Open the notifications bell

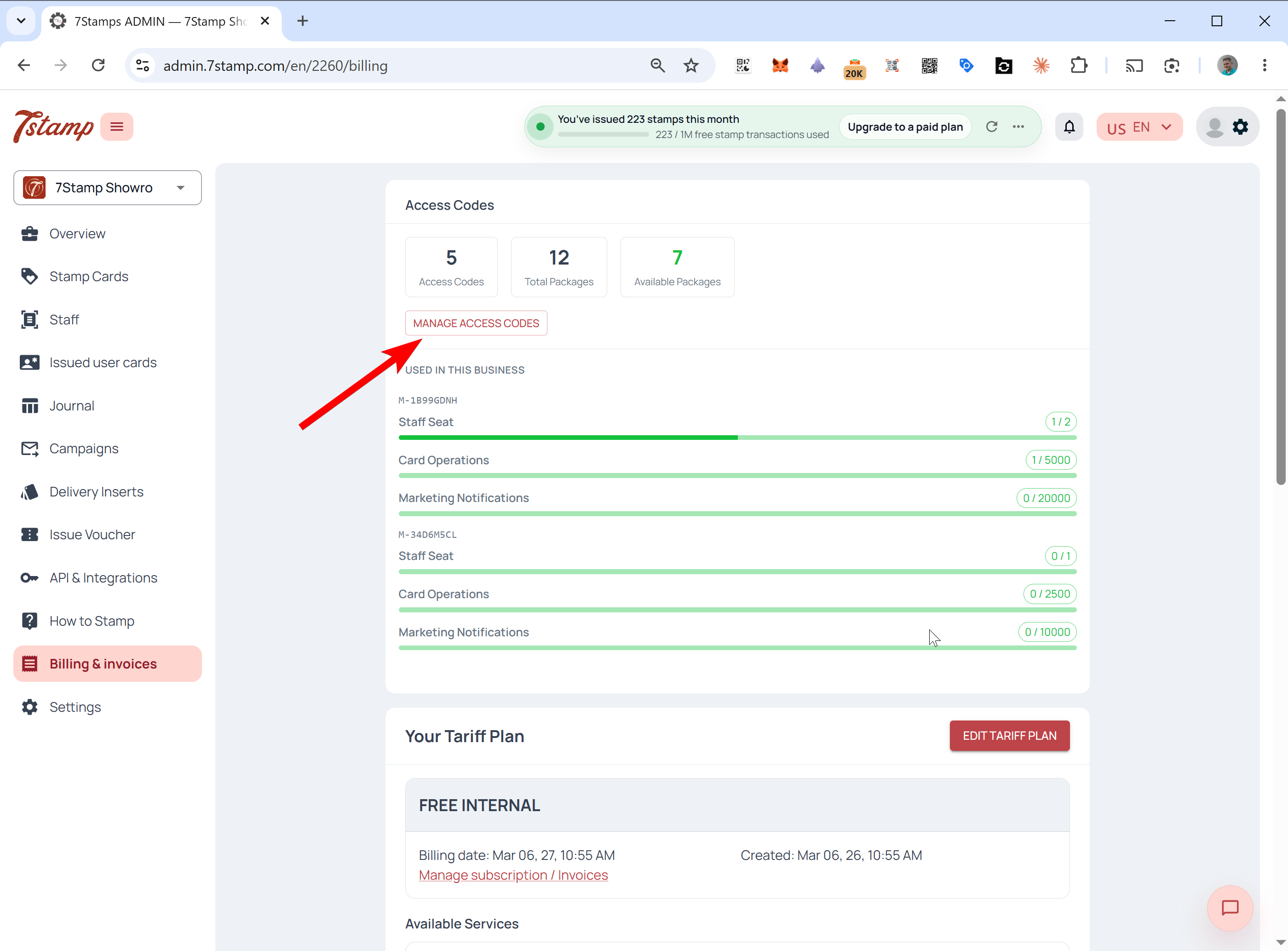click(x=1069, y=127)
